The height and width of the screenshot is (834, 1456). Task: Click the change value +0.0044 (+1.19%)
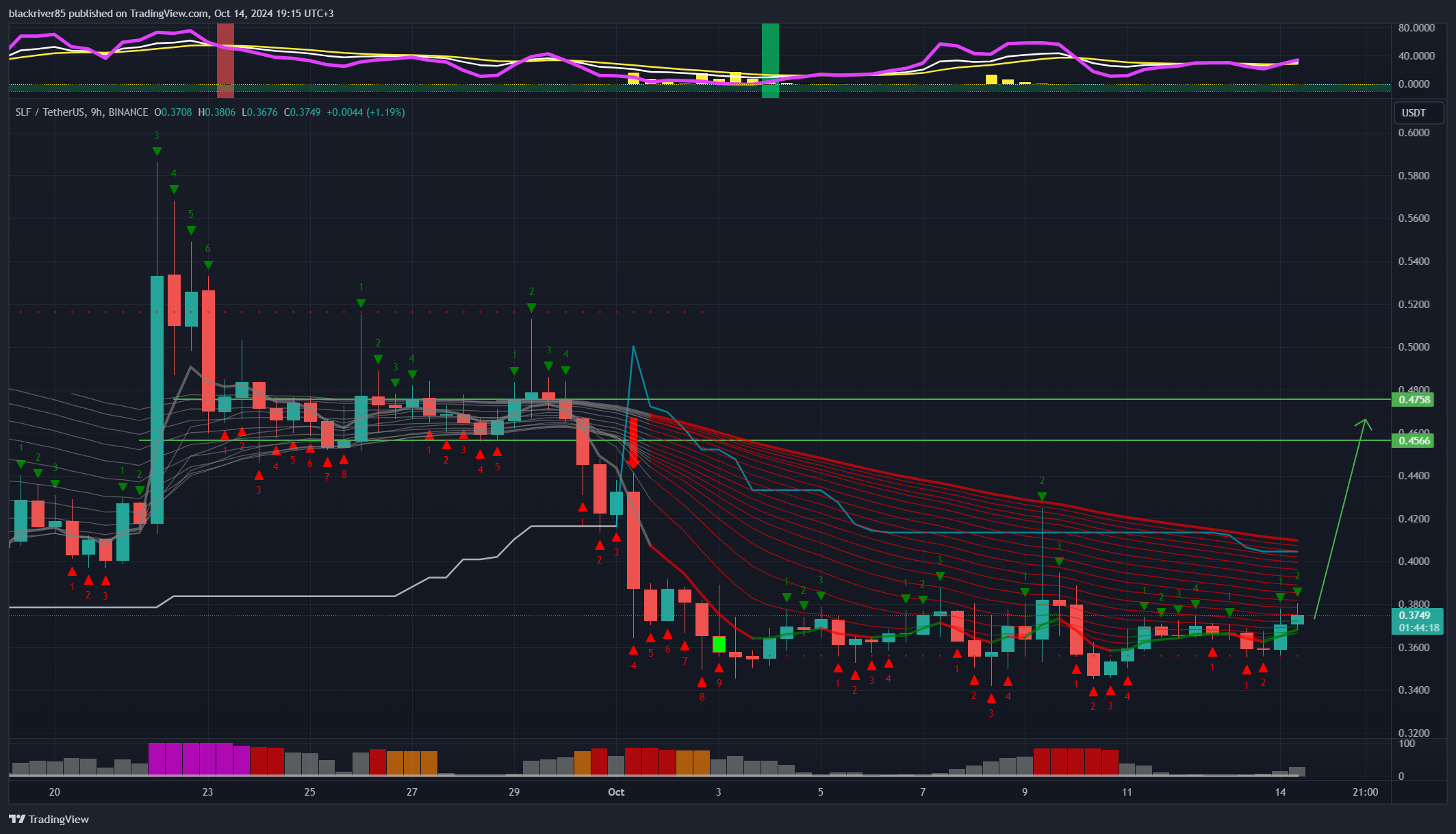(366, 112)
